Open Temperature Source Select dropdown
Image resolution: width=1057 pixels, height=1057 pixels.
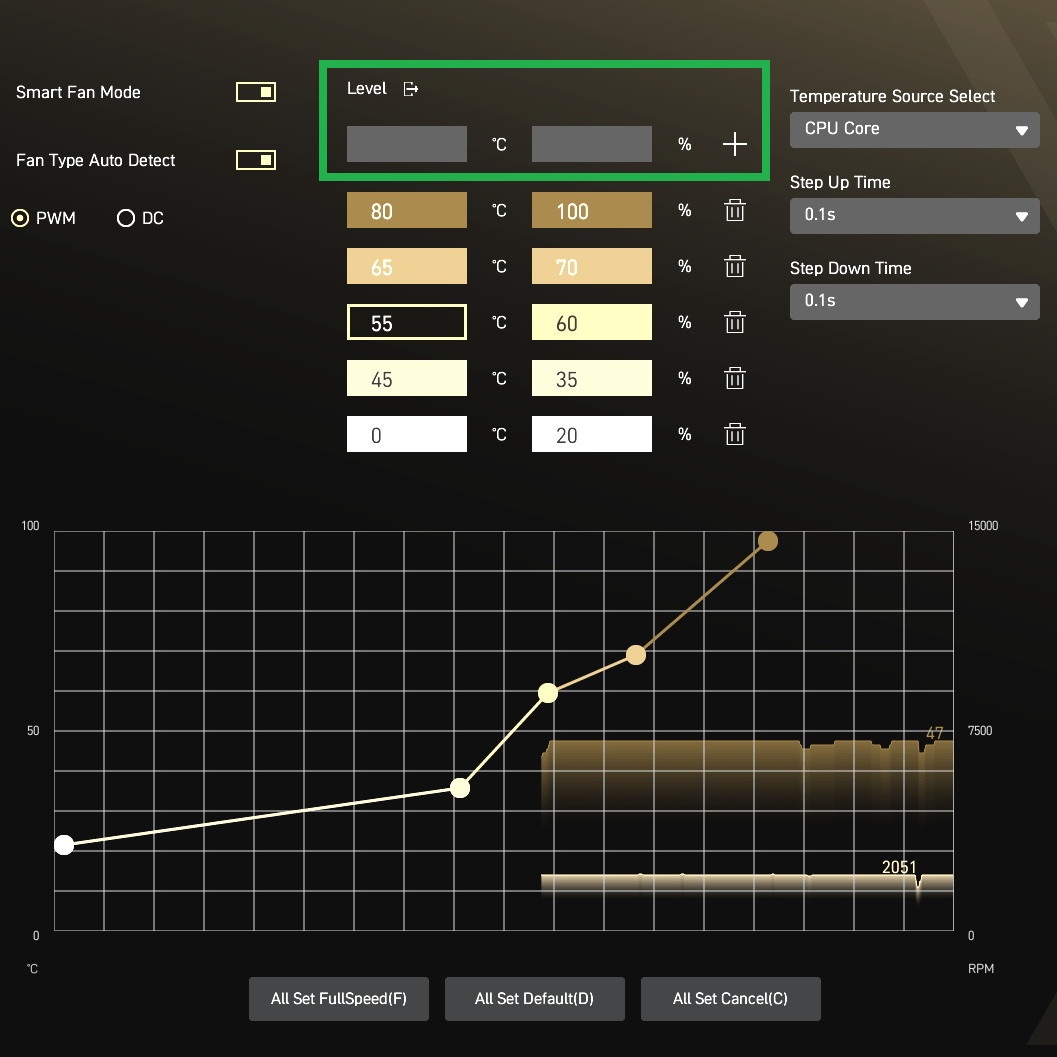[914, 130]
